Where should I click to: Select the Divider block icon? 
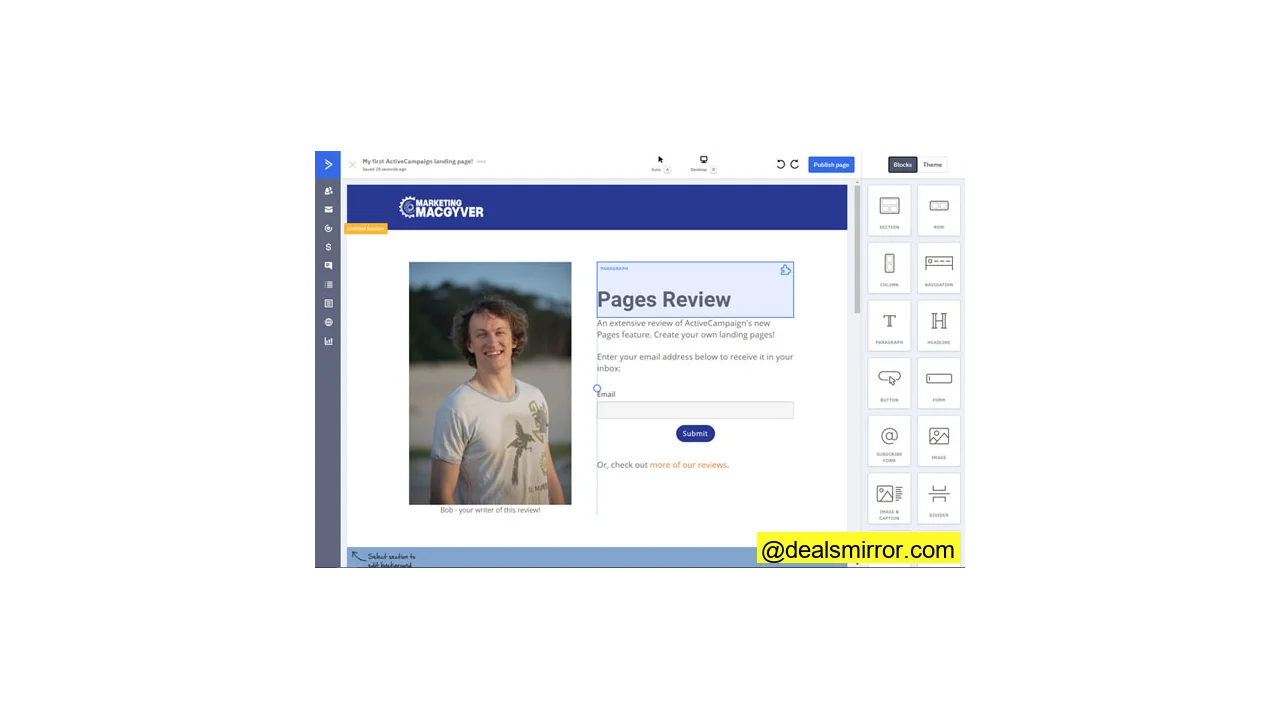point(938,497)
